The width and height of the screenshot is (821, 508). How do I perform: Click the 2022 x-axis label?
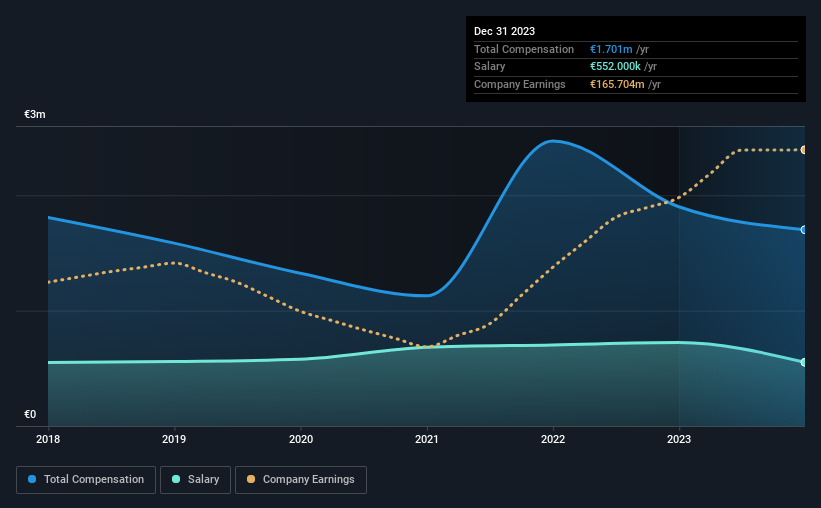(x=553, y=439)
